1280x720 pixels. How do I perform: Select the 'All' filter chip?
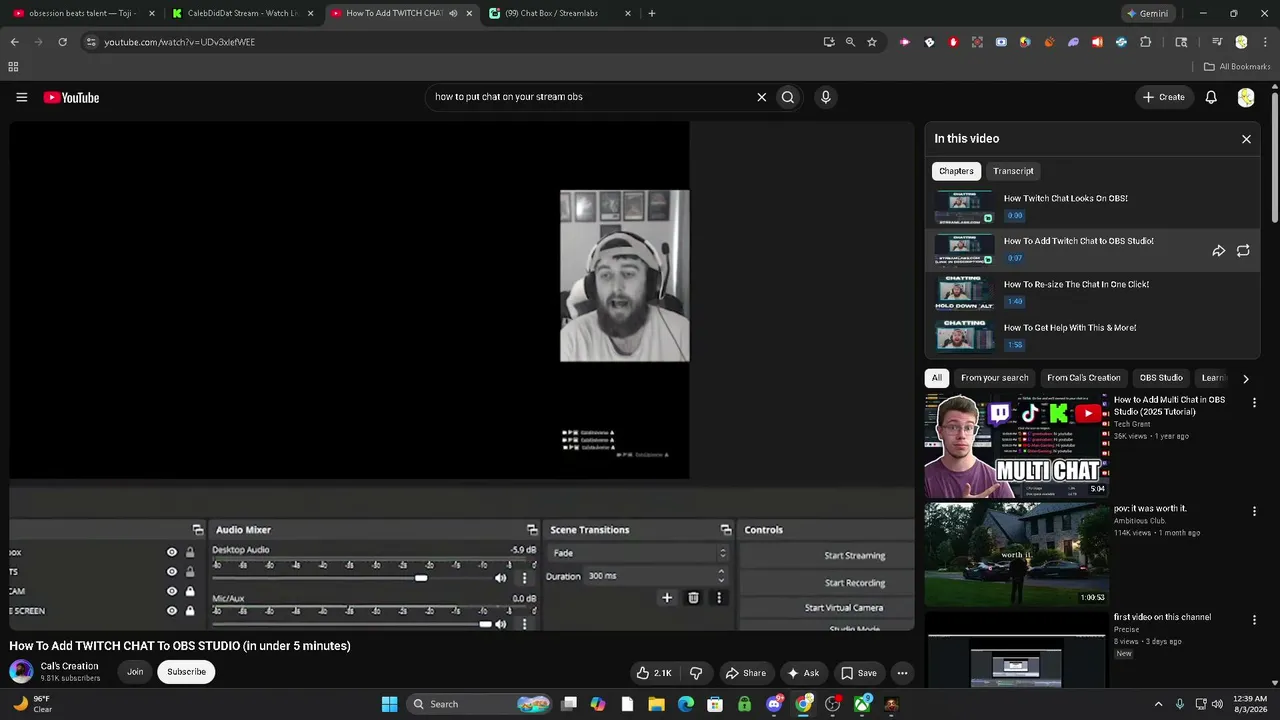point(936,378)
